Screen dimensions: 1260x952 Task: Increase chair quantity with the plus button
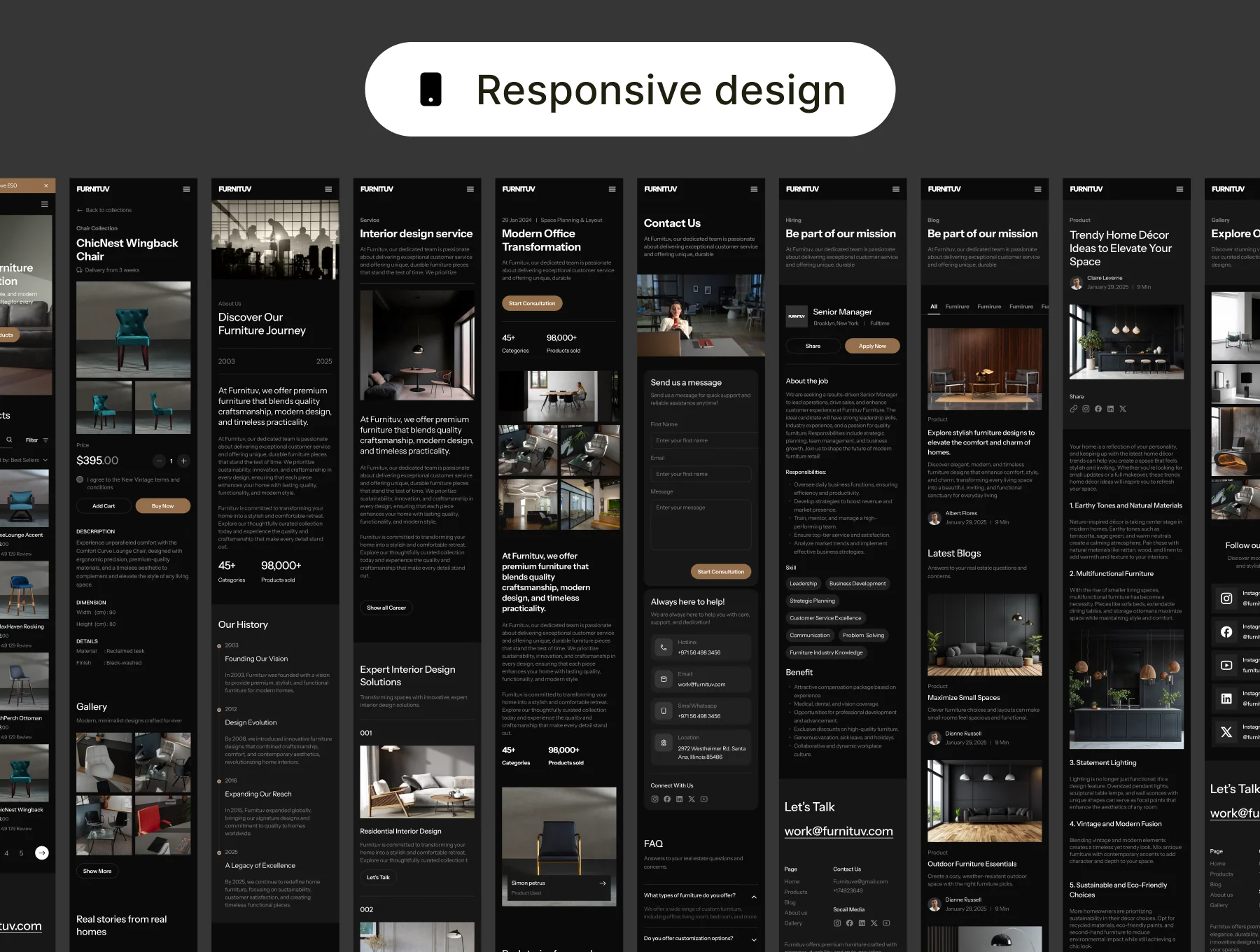(184, 461)
